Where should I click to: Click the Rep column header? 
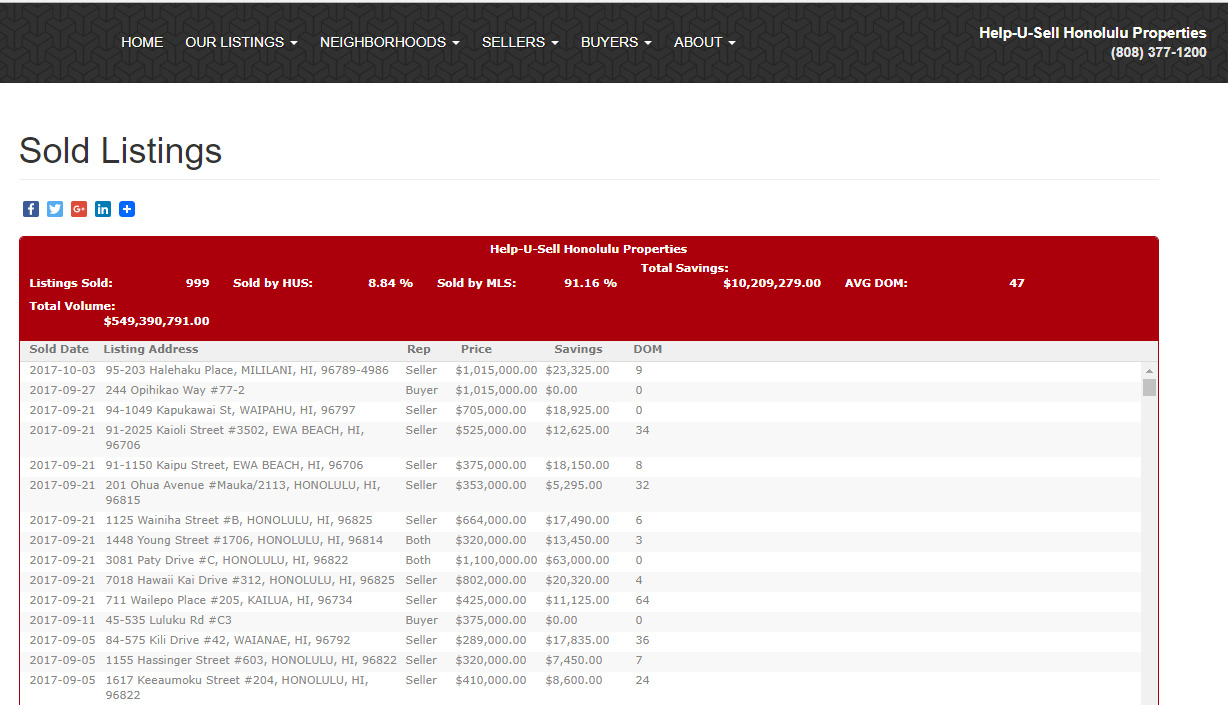click(x=419, y=349)
